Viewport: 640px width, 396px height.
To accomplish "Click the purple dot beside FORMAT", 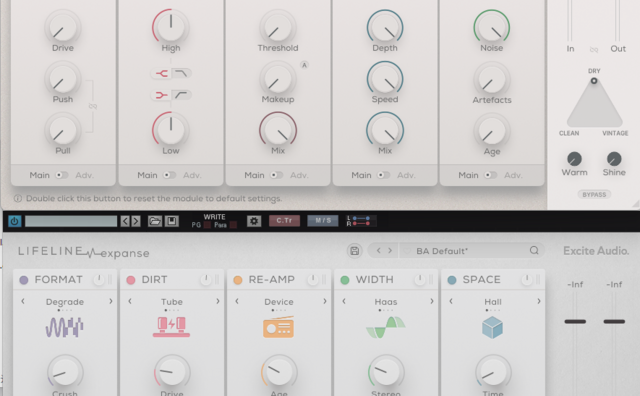I will click(x=24, y=280).
